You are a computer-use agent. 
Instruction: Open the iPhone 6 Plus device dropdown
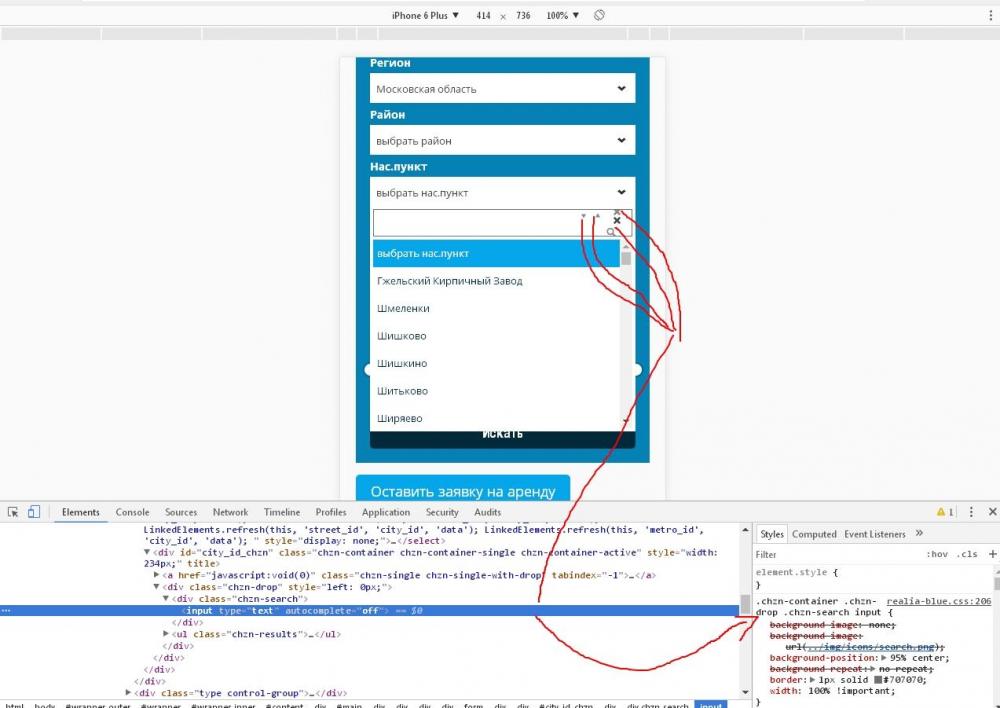point(426,16)
